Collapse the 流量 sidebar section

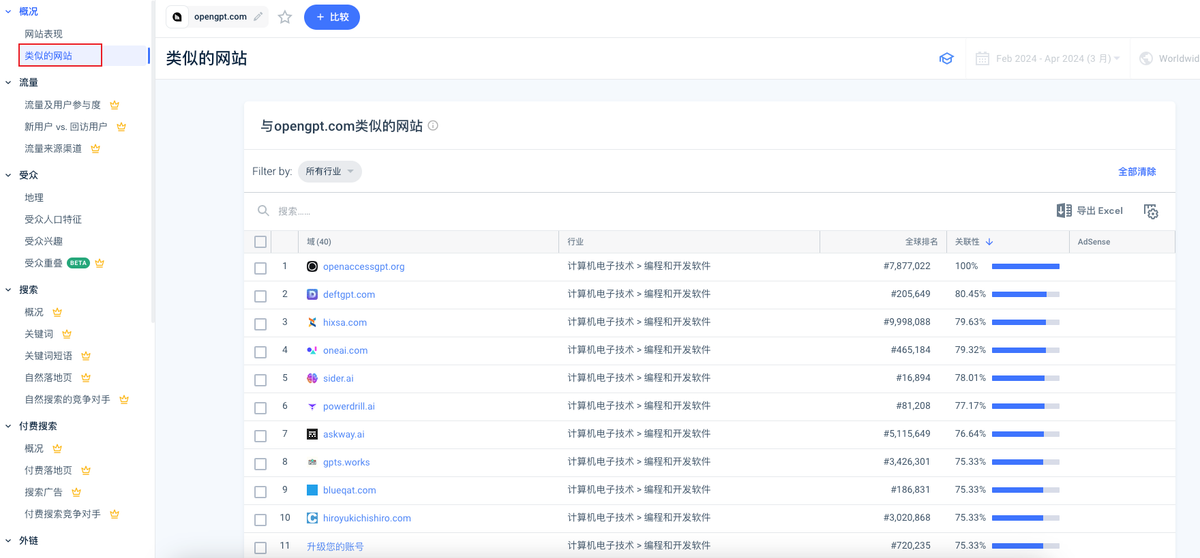(x=9, y=83)
